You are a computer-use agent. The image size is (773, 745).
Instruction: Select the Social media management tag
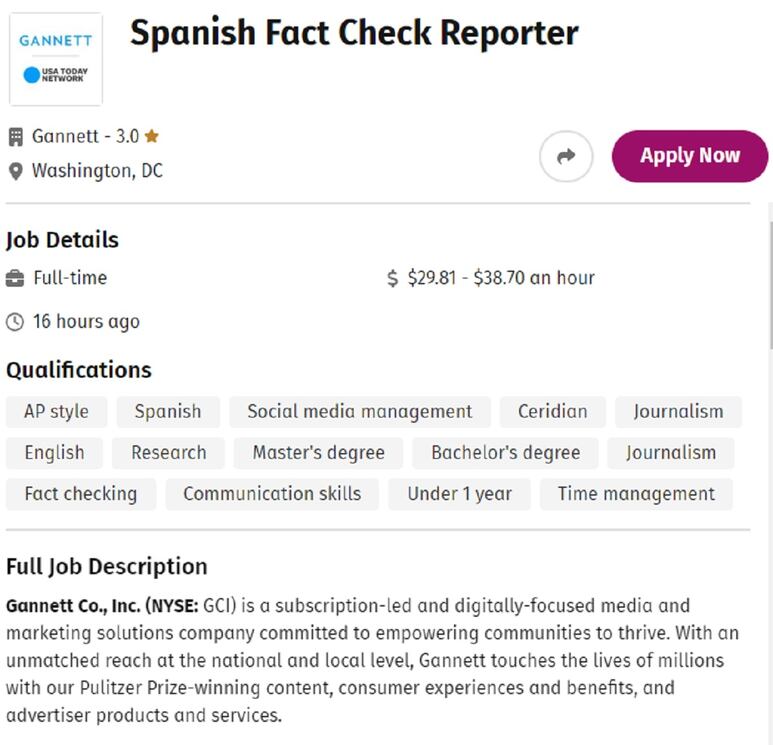click(x=360, y=412)
